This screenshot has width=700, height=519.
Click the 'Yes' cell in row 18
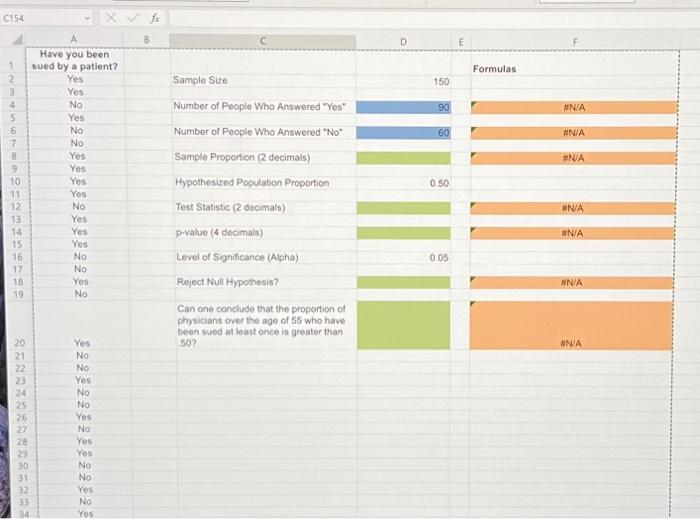pos(80,282)
